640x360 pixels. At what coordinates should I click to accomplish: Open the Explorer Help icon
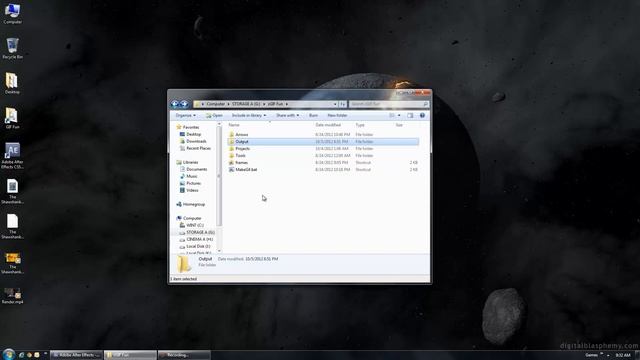(x=422, y=116)
